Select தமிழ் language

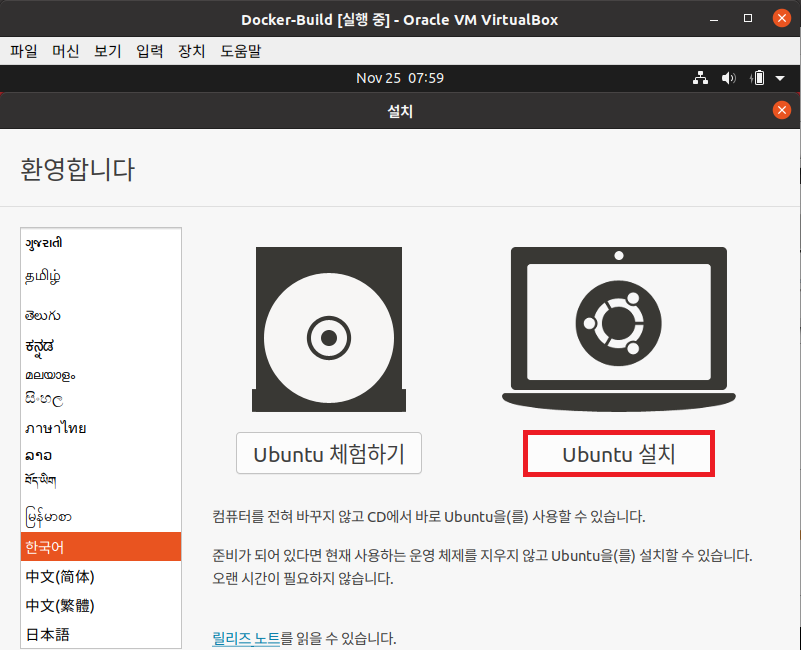coord(101,276)
